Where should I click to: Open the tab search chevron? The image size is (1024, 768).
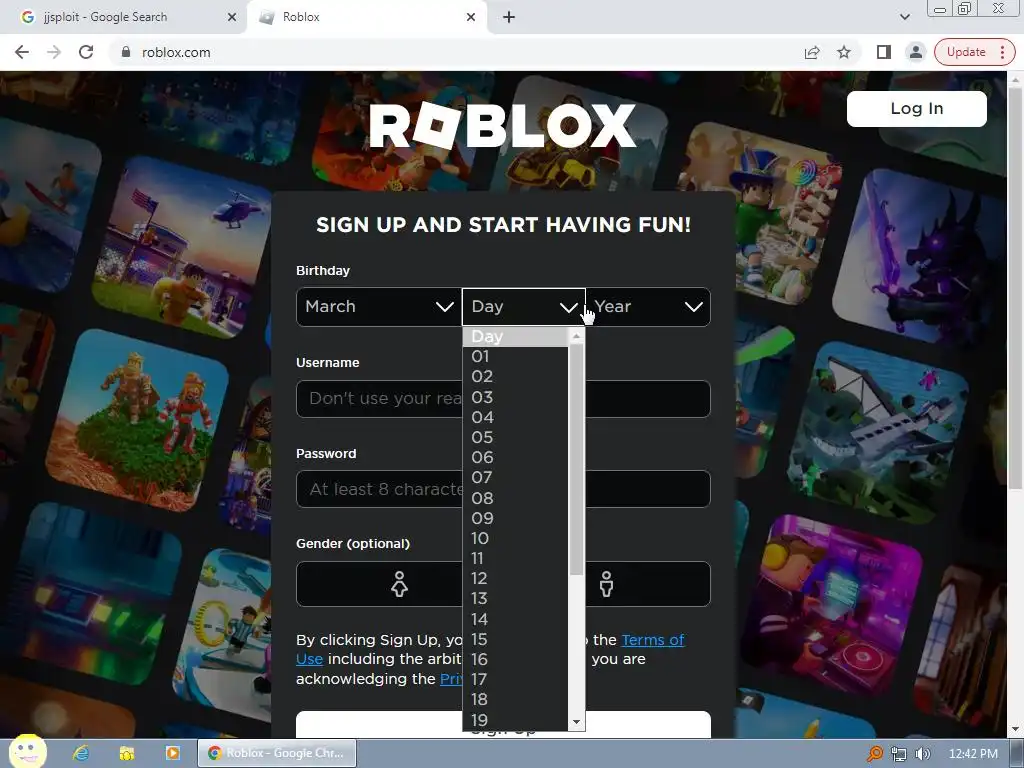(904, 17)
